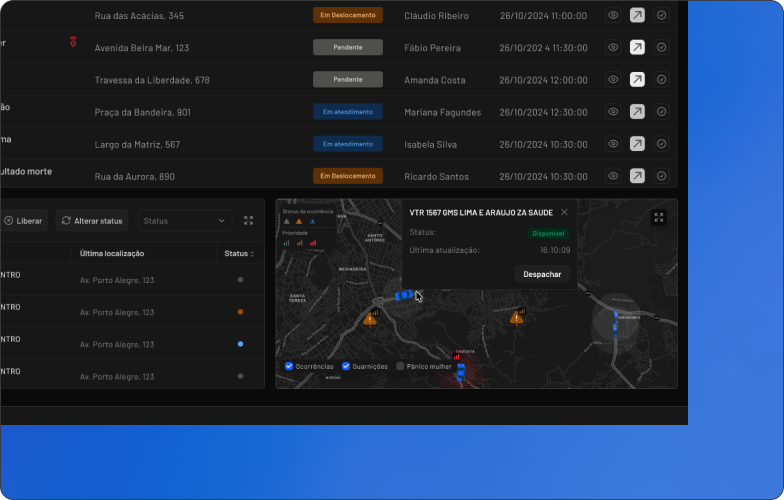Mark Amanda Costa occurrence as complete

[662, 80]
